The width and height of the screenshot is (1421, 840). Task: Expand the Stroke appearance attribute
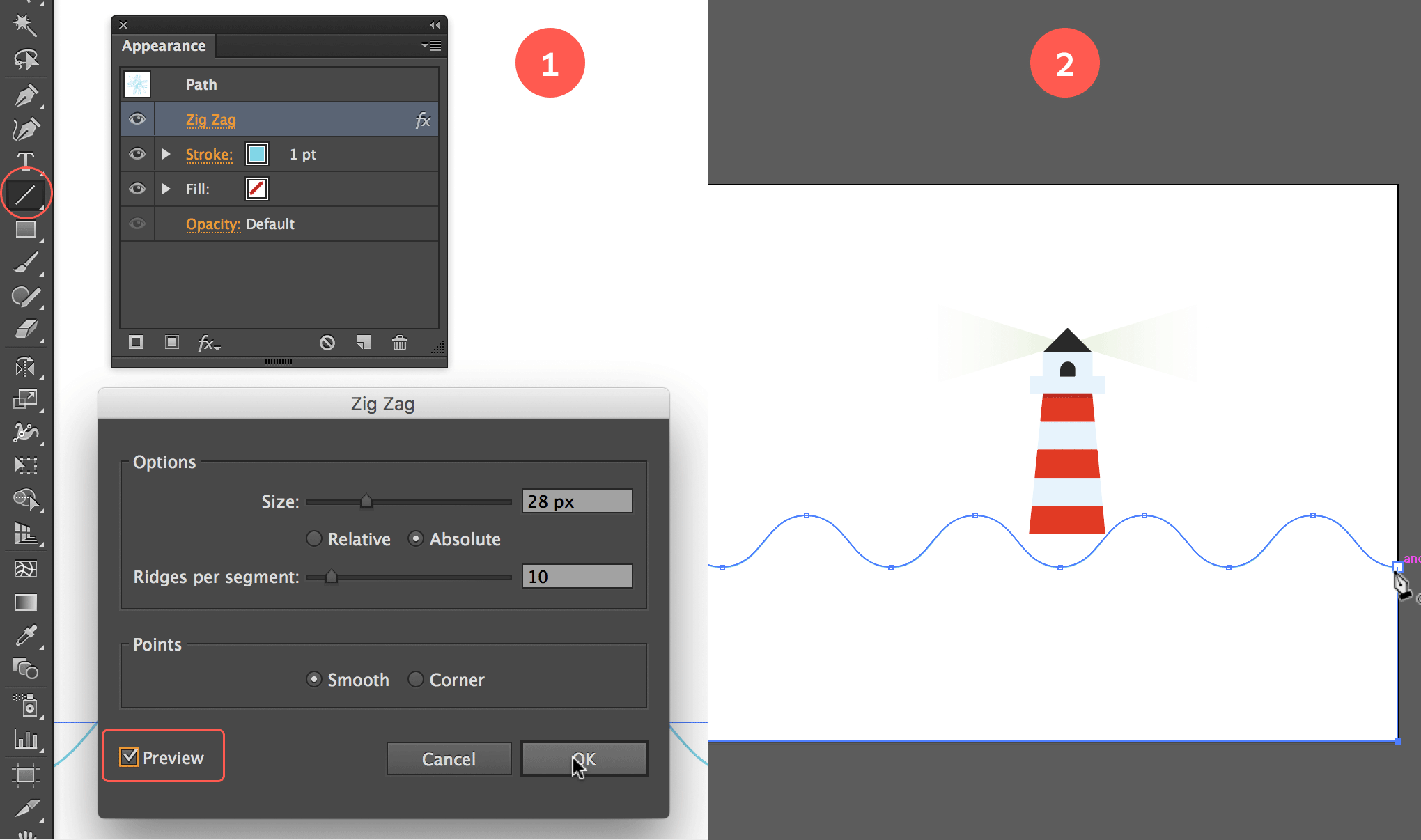click(165, 154)
